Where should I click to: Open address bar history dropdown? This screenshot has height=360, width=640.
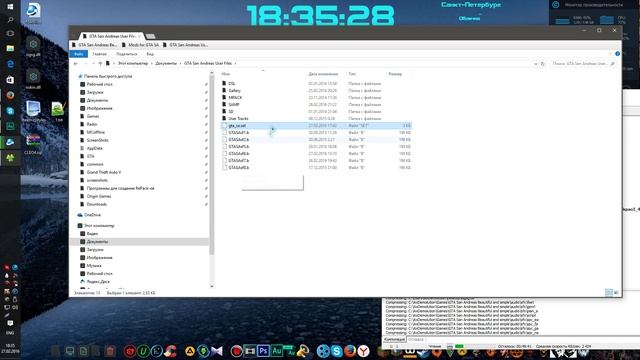536,64
